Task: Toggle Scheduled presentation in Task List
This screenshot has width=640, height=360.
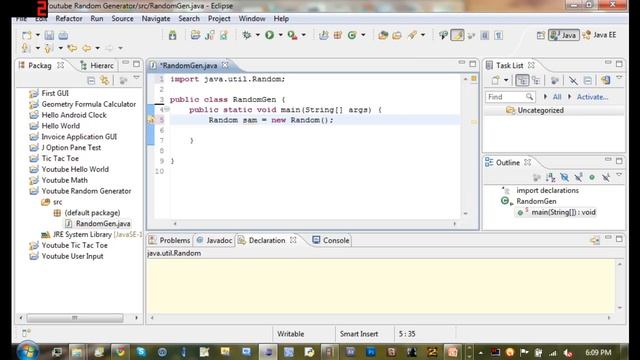Action: click(x=536, y=80)
